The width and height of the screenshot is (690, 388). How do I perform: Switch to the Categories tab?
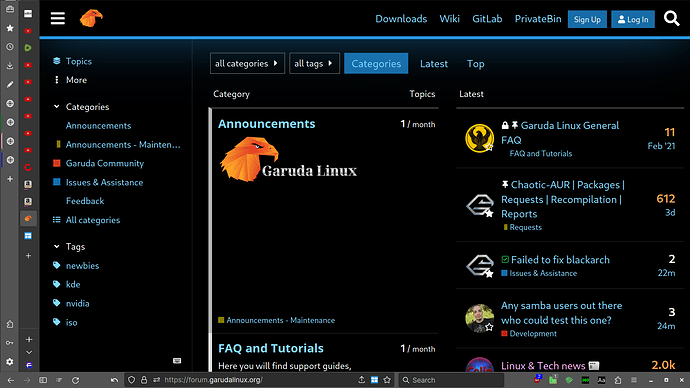coord(376,63)
